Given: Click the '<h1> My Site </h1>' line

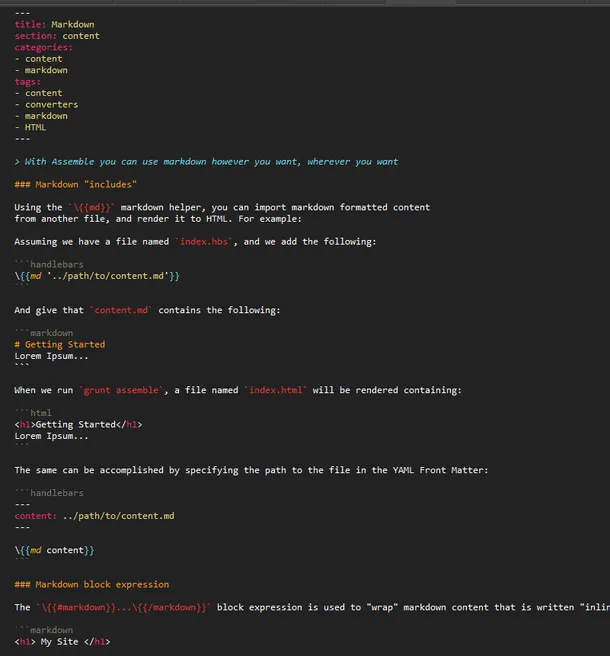Looking at the screenshot, I should pos(62,642).
